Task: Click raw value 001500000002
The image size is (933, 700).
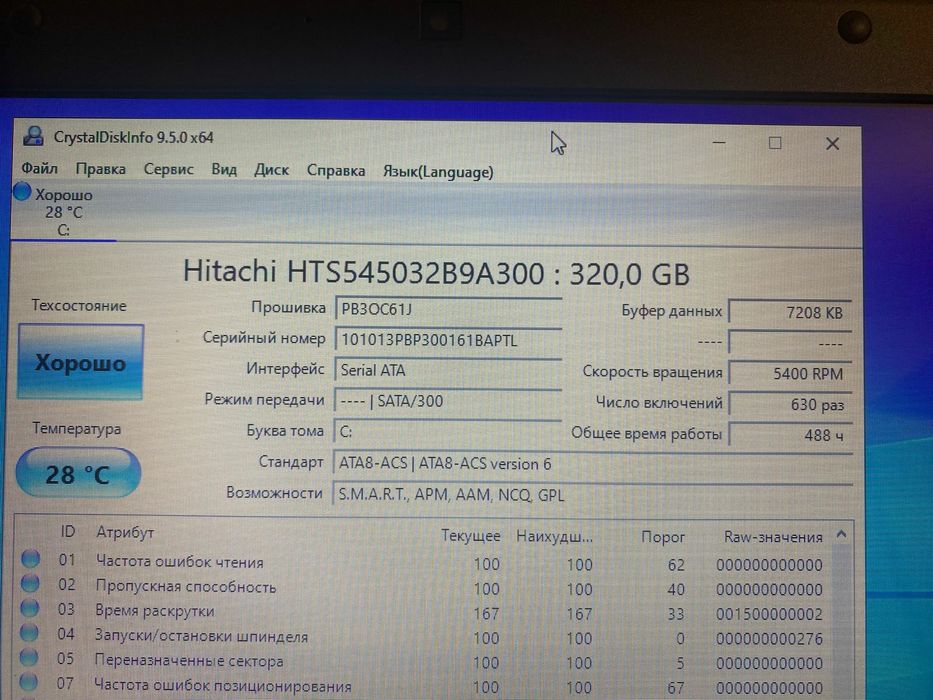Action: (769, 614)
